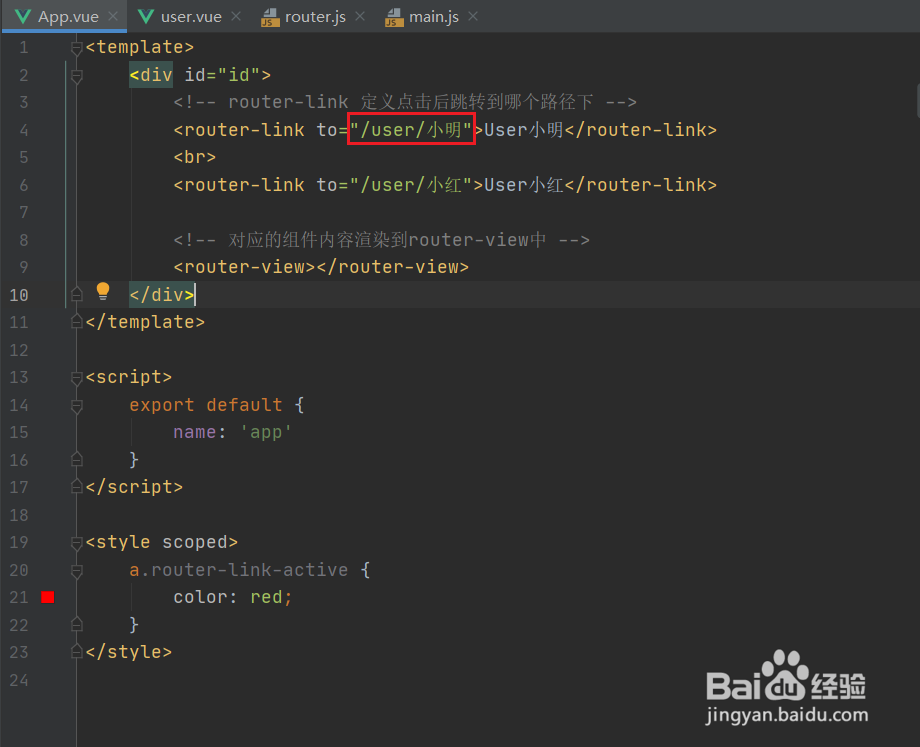Click the closing </style> tag

coord(128,652)
